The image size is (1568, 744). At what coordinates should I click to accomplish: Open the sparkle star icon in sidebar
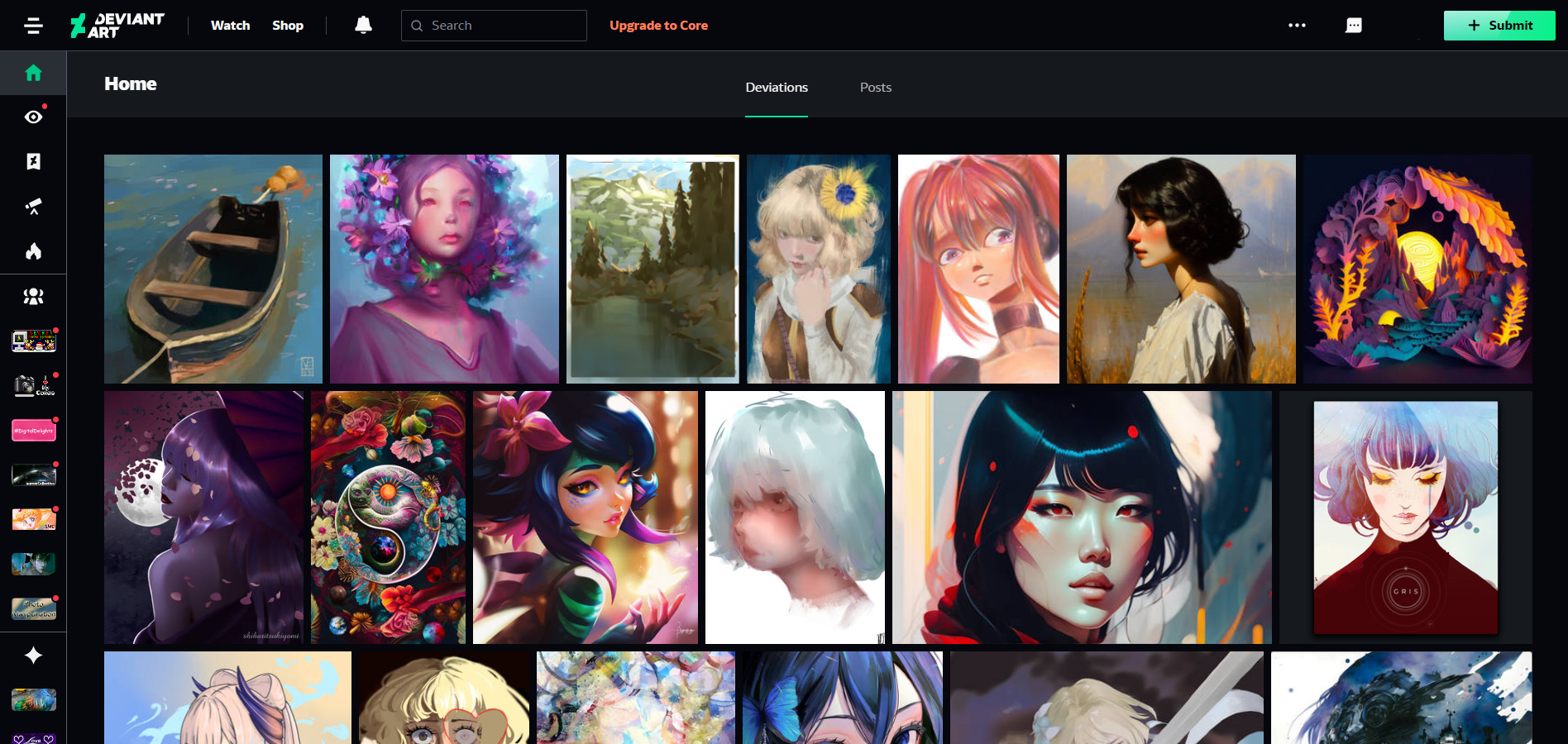tap(33, 656)
